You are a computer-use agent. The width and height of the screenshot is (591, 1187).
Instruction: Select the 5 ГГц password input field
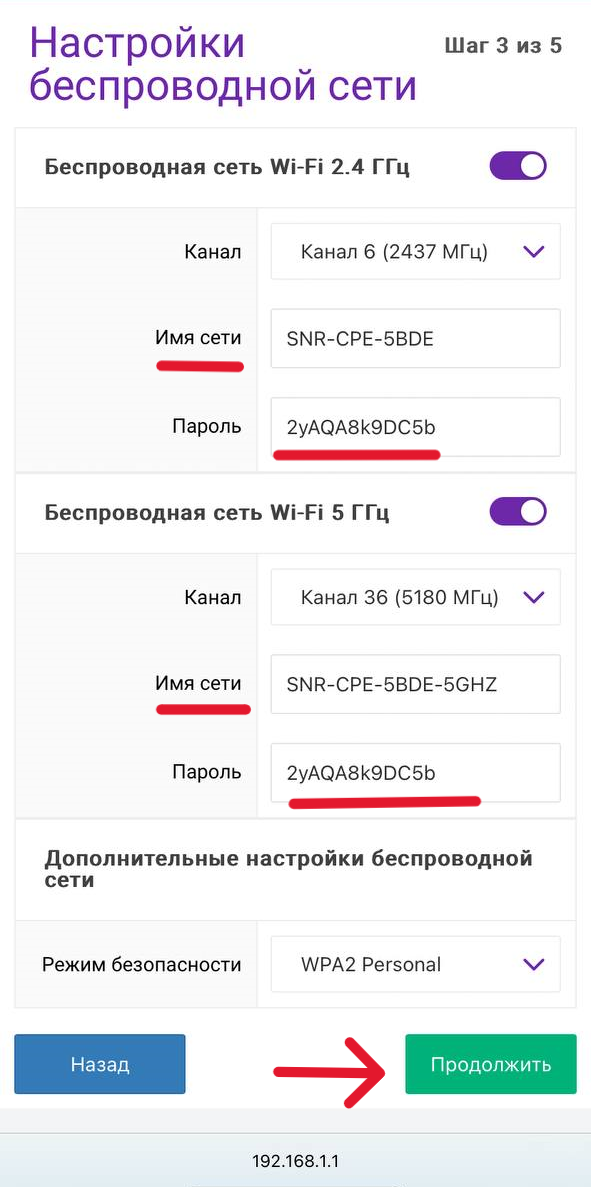[x=415, y=773]
